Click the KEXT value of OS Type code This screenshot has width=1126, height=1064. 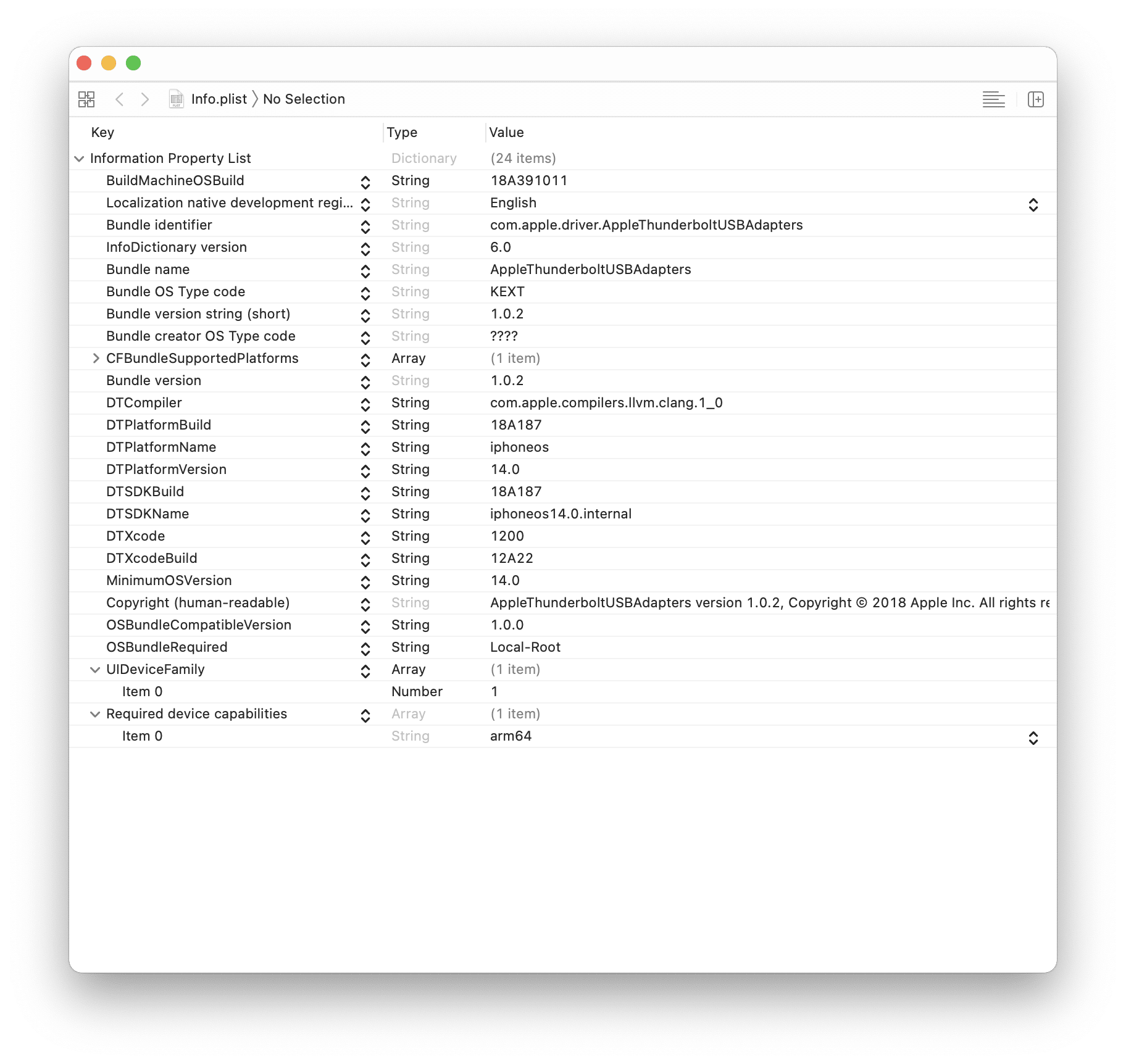coord(507,292)
